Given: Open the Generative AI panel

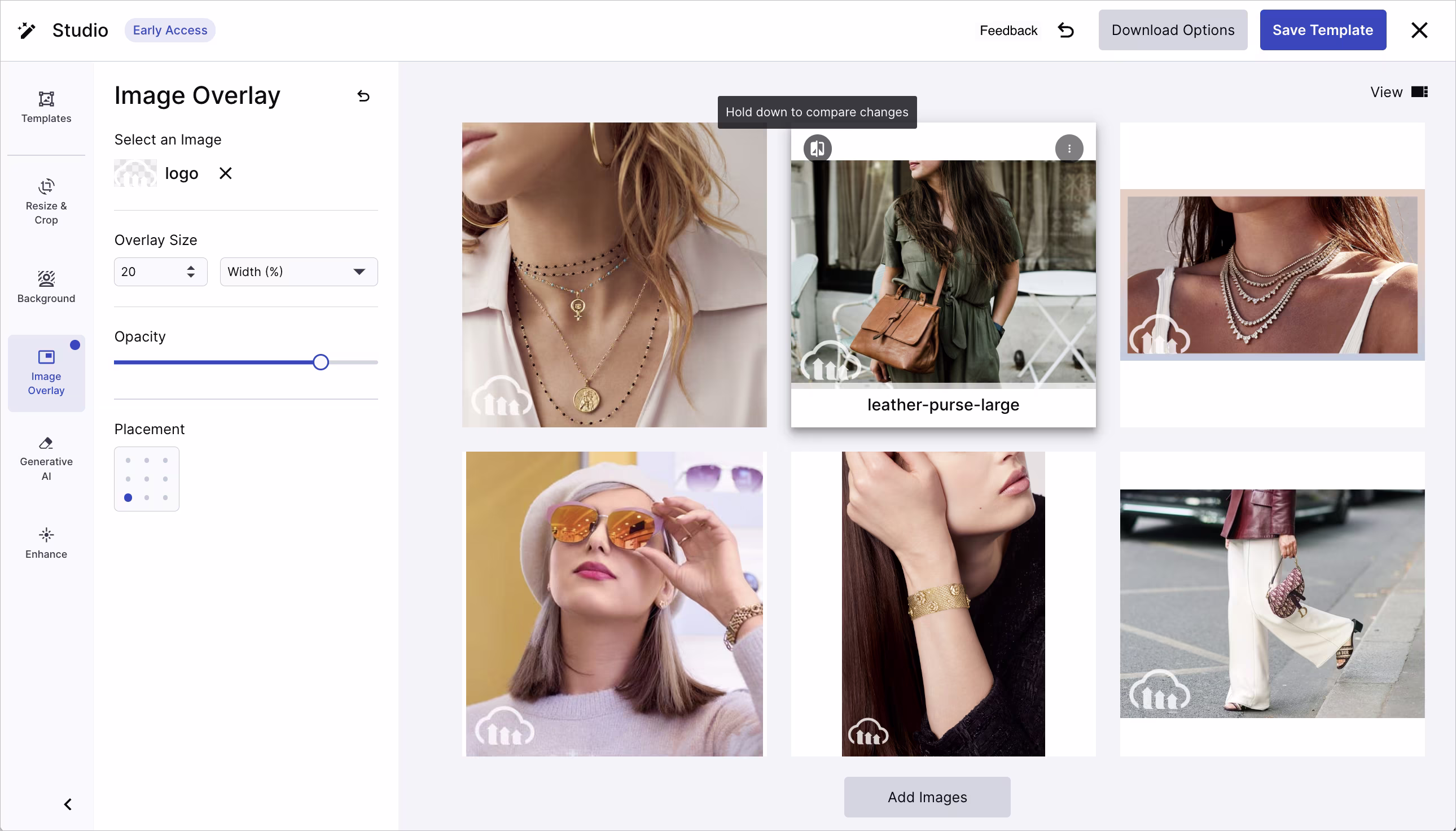Looking at the screenshot, I should (46, 458).
